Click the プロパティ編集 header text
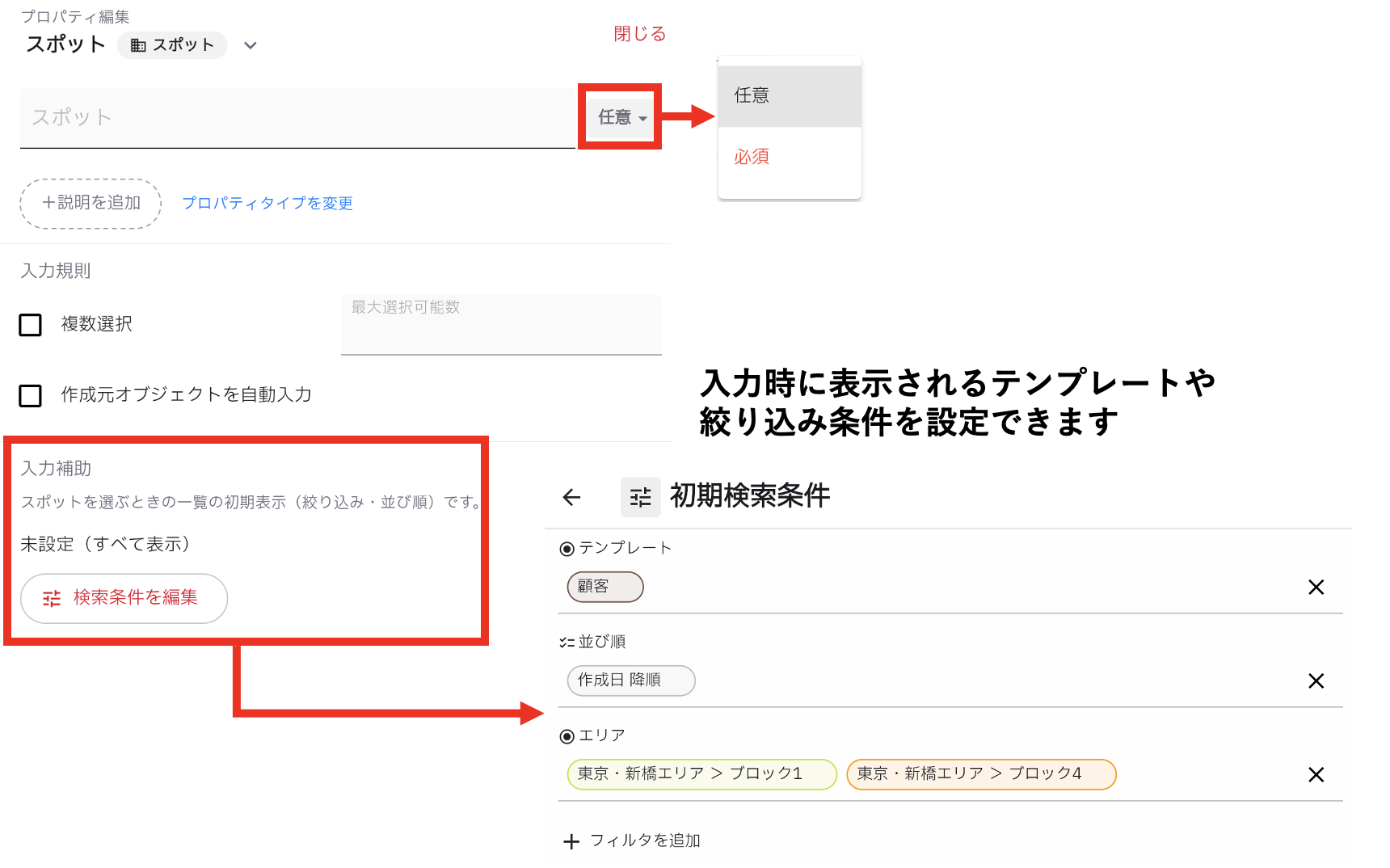This screenshot has width=1390, height=868. [x=75, y=17]
